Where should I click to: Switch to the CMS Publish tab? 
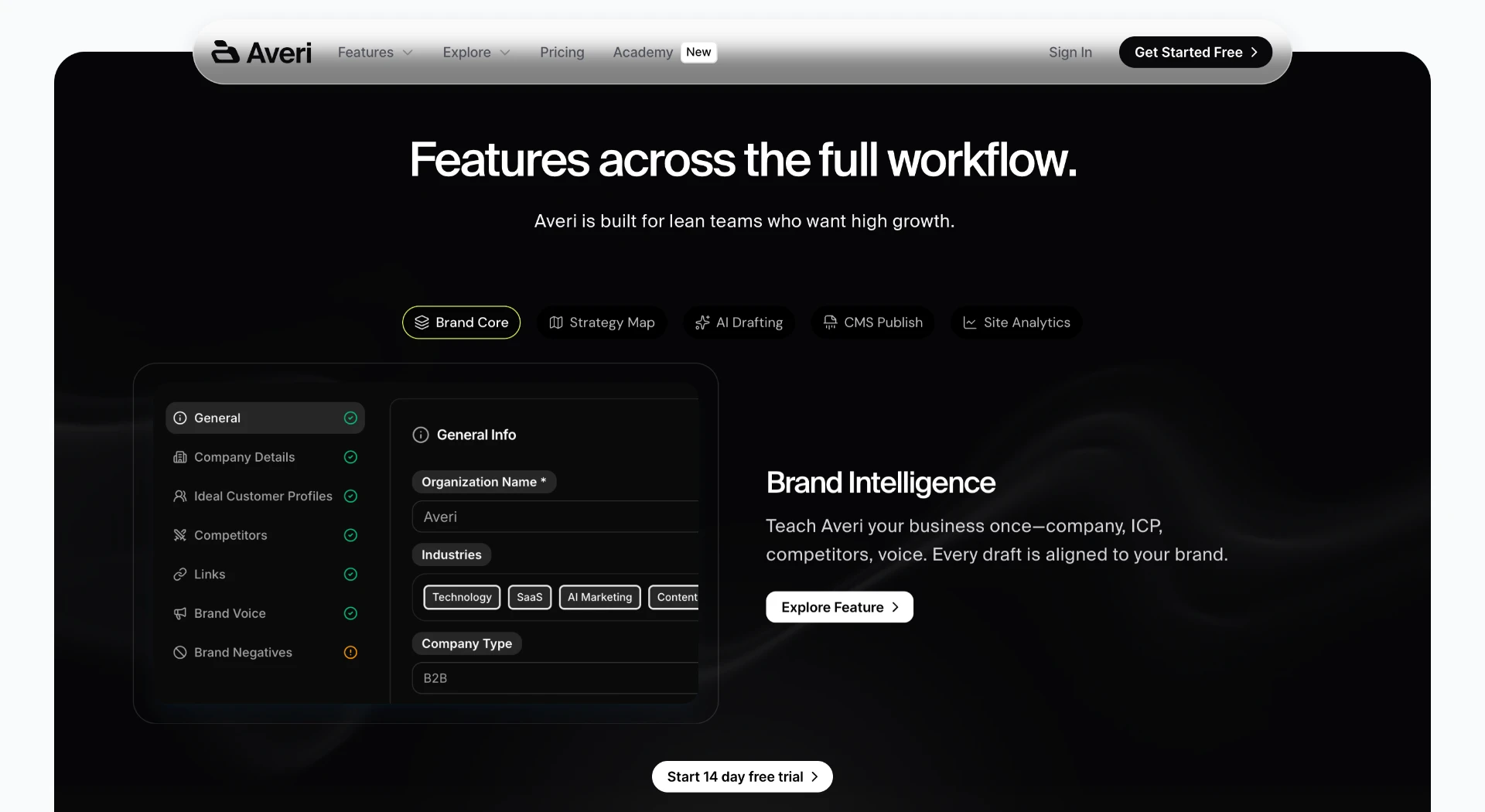(872, 322)
